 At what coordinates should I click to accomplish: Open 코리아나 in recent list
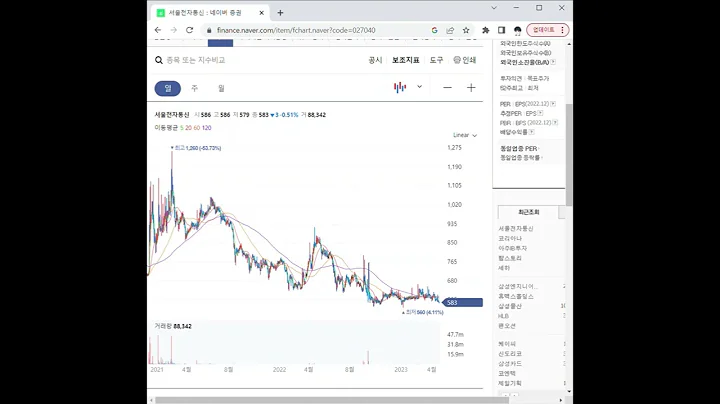tap(510, 238)
